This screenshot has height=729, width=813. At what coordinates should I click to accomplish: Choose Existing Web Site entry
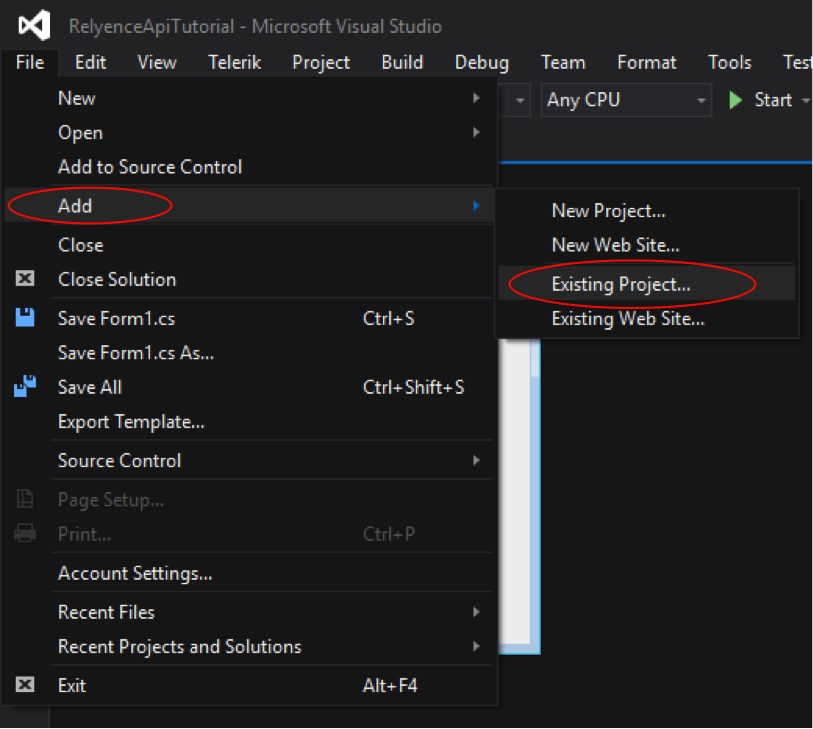(627, 319)
